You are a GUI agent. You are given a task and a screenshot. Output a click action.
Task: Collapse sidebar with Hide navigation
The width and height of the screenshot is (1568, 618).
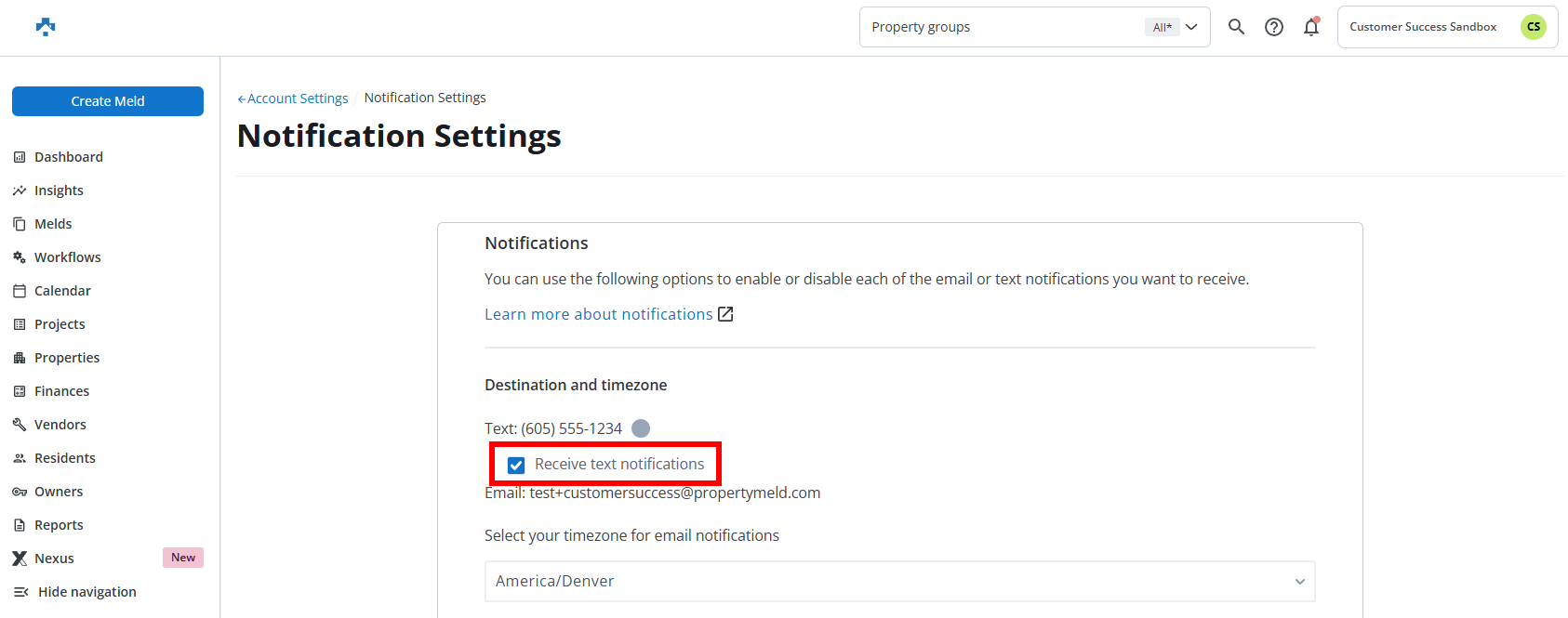point(86,592)
